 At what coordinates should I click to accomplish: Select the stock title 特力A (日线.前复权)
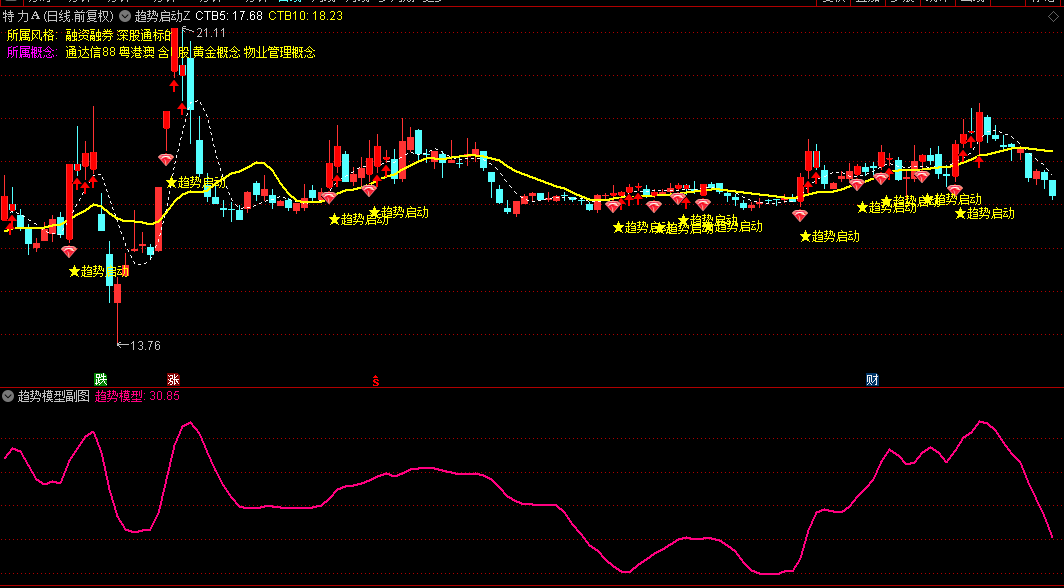pos(58,16)
